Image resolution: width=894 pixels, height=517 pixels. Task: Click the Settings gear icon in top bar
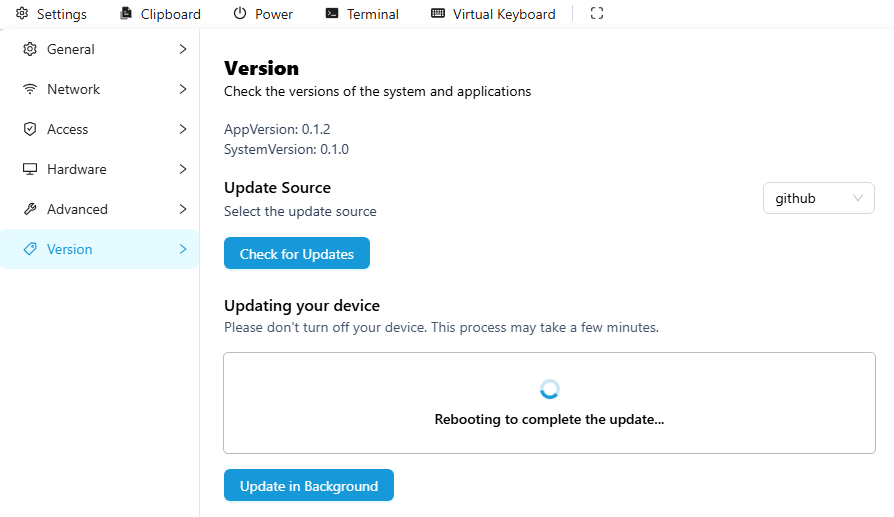pyautogui.click(x=22, y=14)
